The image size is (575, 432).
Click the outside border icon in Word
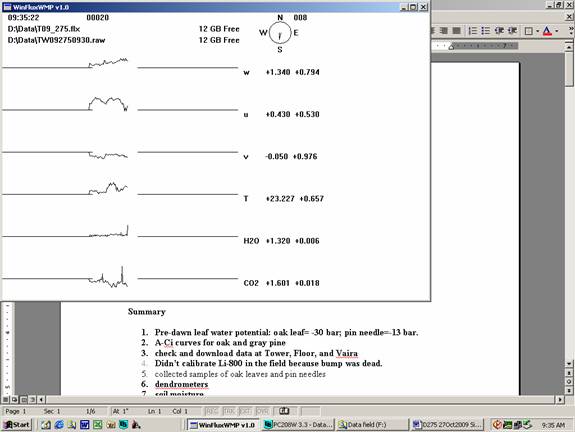[528, 31]
